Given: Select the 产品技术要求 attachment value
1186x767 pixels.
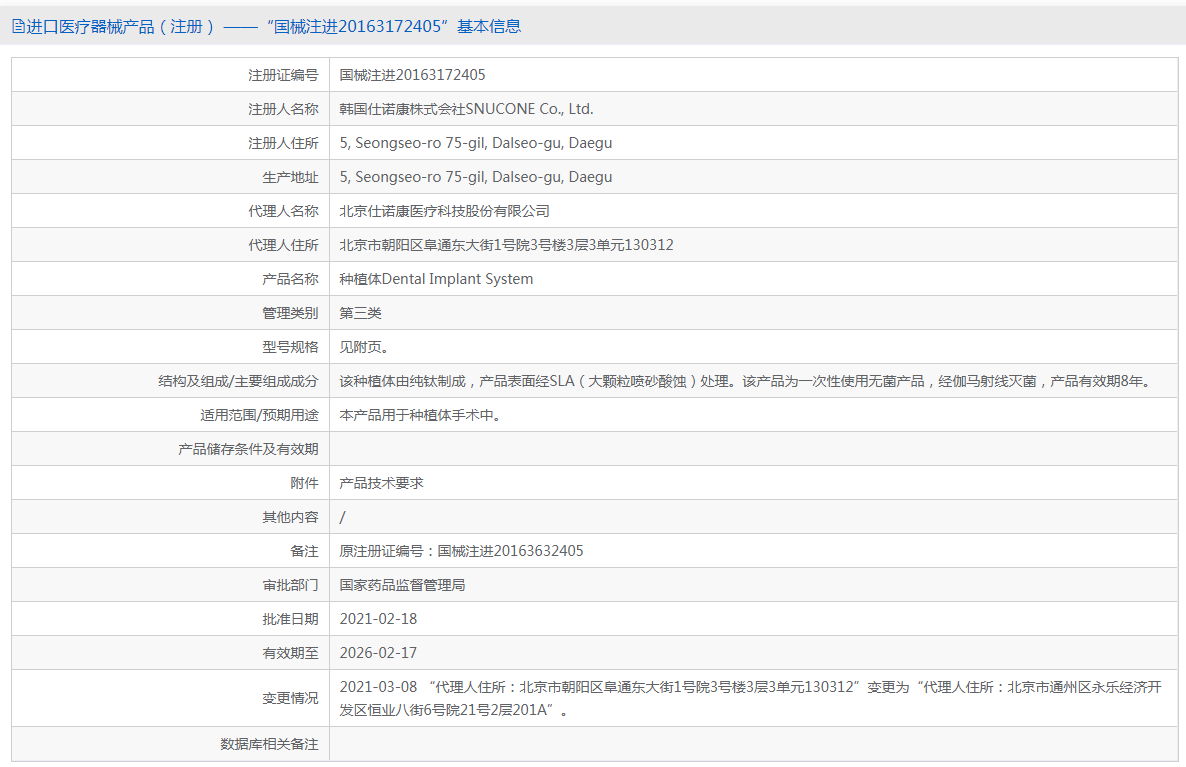Looking at the screenshot, I should 381,483.
